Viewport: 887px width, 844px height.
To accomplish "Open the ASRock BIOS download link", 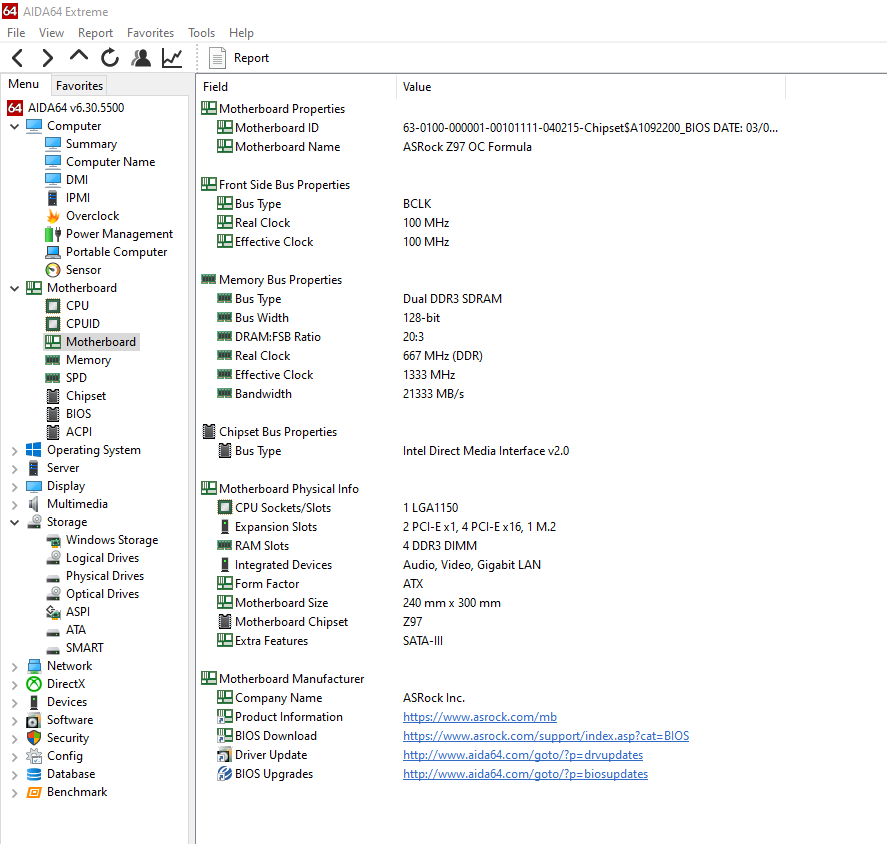I will coord(546,736).
